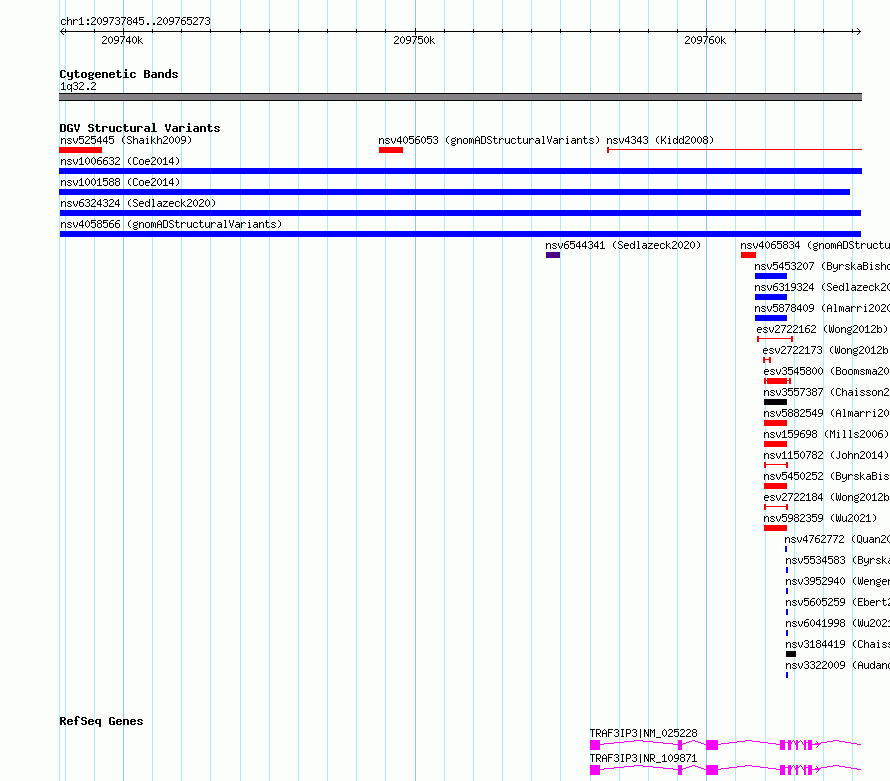Image resolution: width=890 pixels, height=781 pixels.
Task: Open the nsv4343 (Kidd2008) variant
Action: (x=660, y=140)
